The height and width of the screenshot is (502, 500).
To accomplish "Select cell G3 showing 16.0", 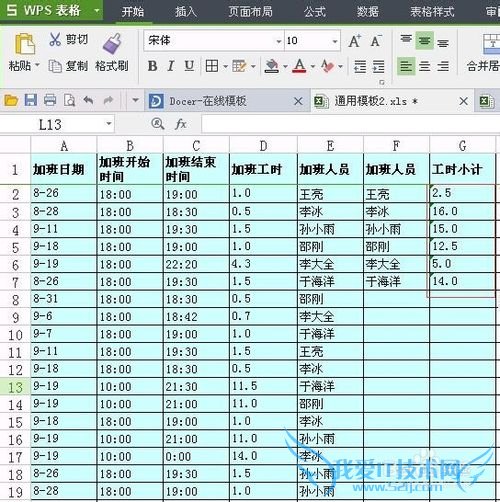I will [462, 211].
